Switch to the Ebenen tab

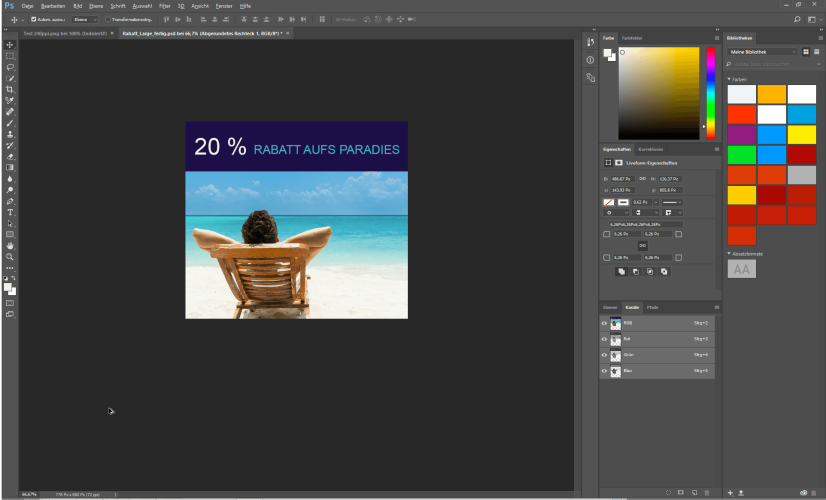[x=610, y=307]
